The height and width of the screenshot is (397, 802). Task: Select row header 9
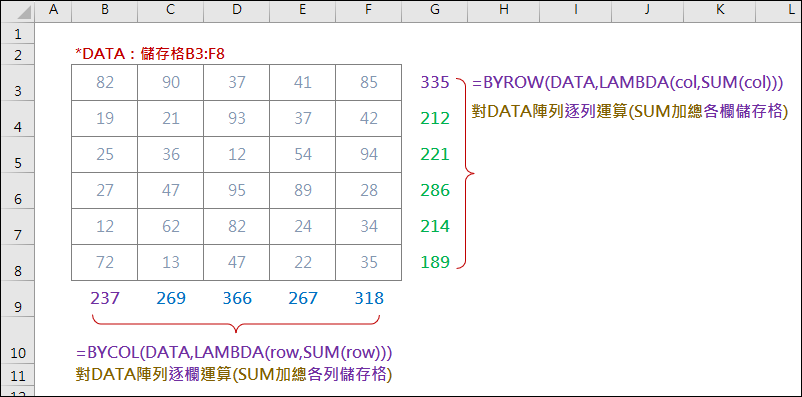[17, 298]
